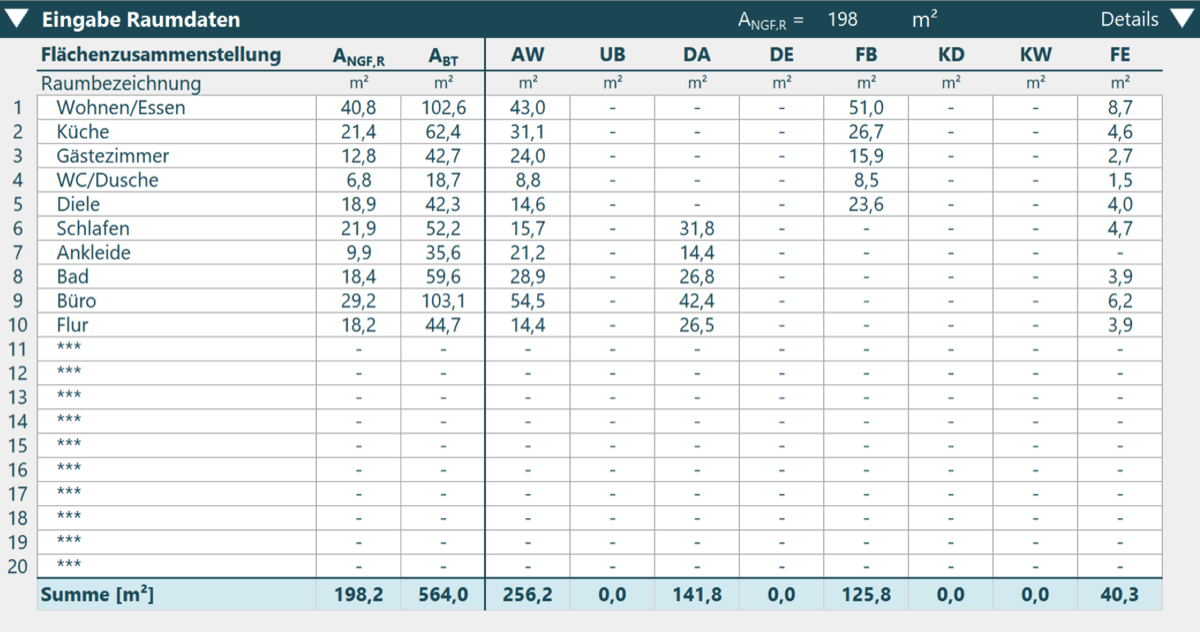Viewport: 1200px width, 632px height.
Task: Select Wohnen/Essen net floor area 40,8
Action: tap(359, 108)
